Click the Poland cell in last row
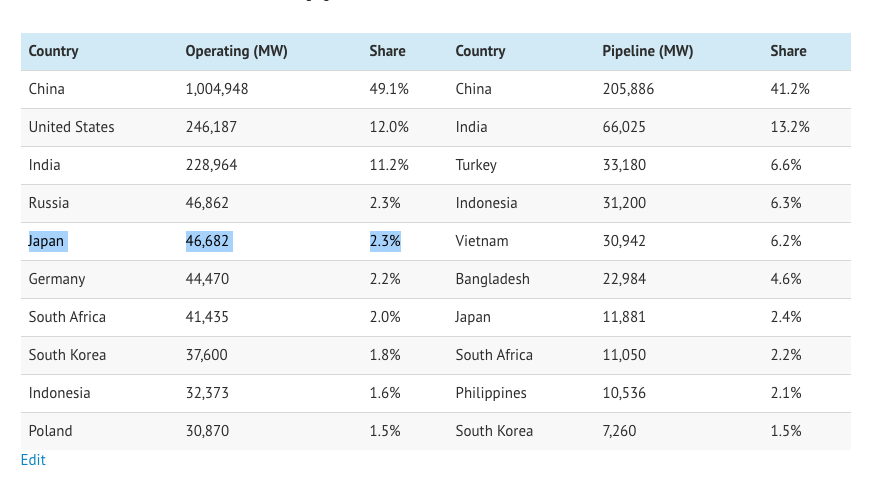Screen dimensions: 880x500 click(x=51, y=431)
